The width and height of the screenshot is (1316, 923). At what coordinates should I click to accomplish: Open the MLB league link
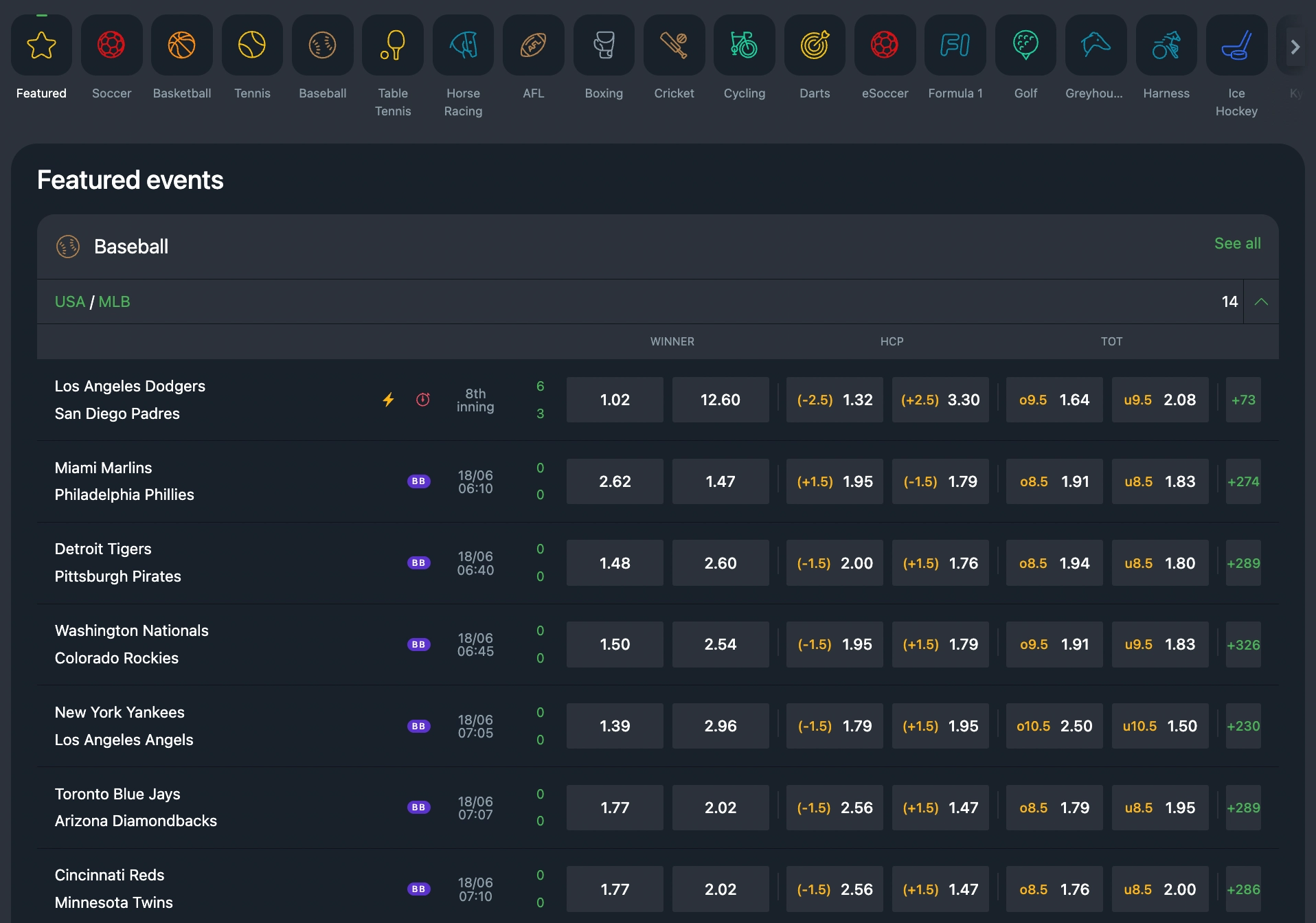[114, 301]
